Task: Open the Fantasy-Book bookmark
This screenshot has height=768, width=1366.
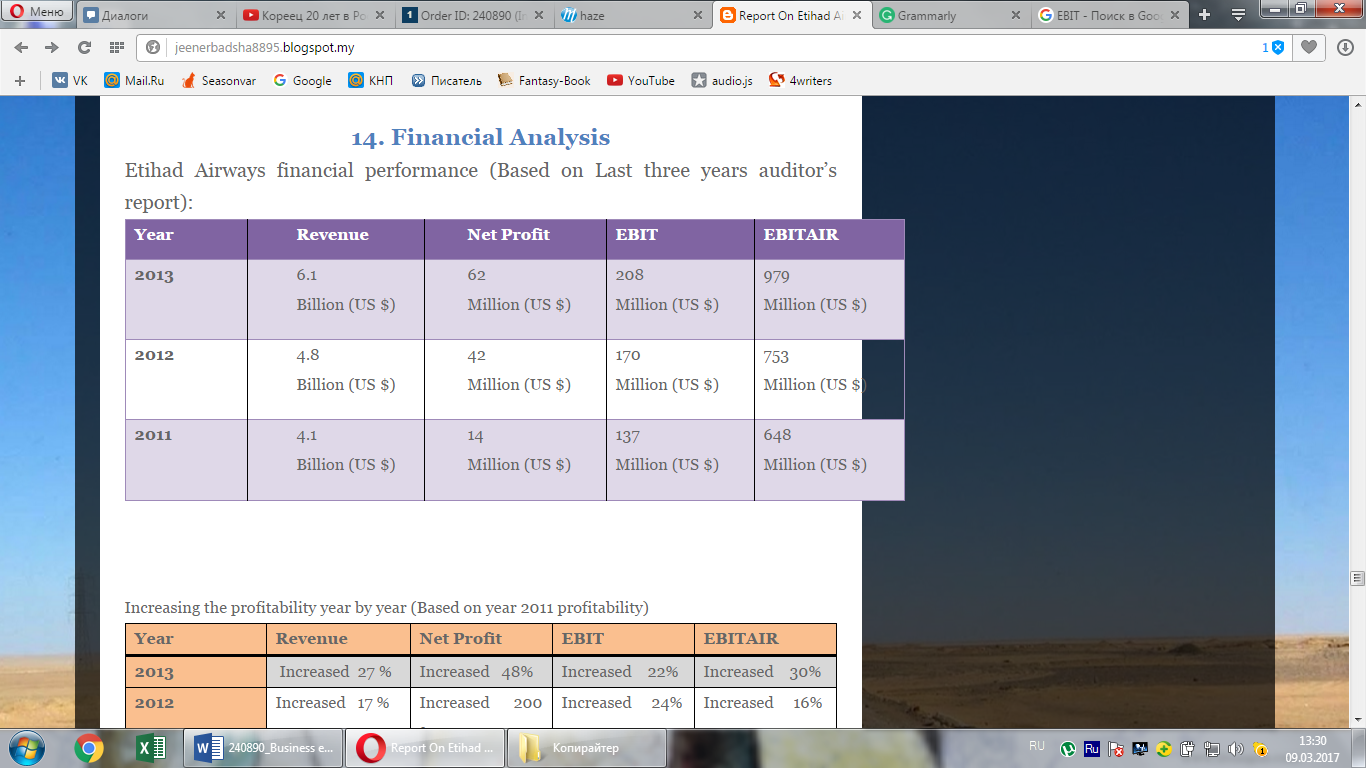Action: pos(544,81)
